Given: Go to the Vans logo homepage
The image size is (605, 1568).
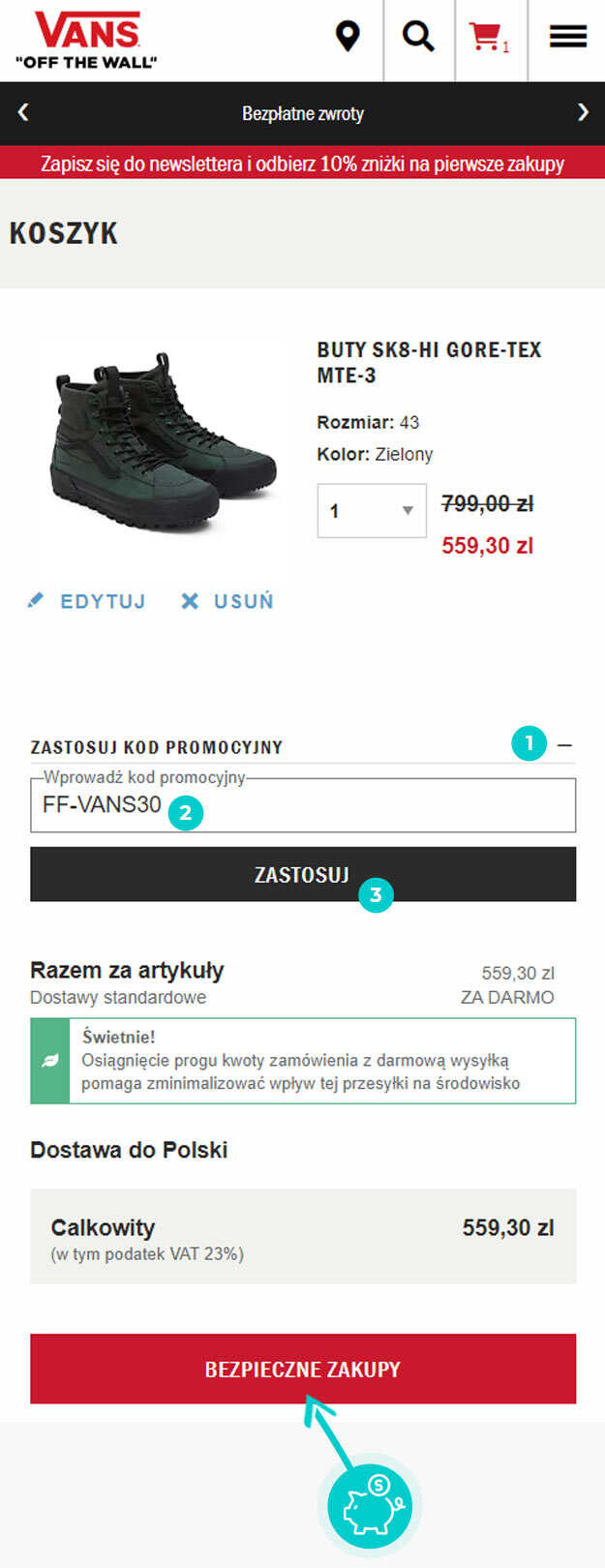Looking at the screenshot, I should pos(87,40).
